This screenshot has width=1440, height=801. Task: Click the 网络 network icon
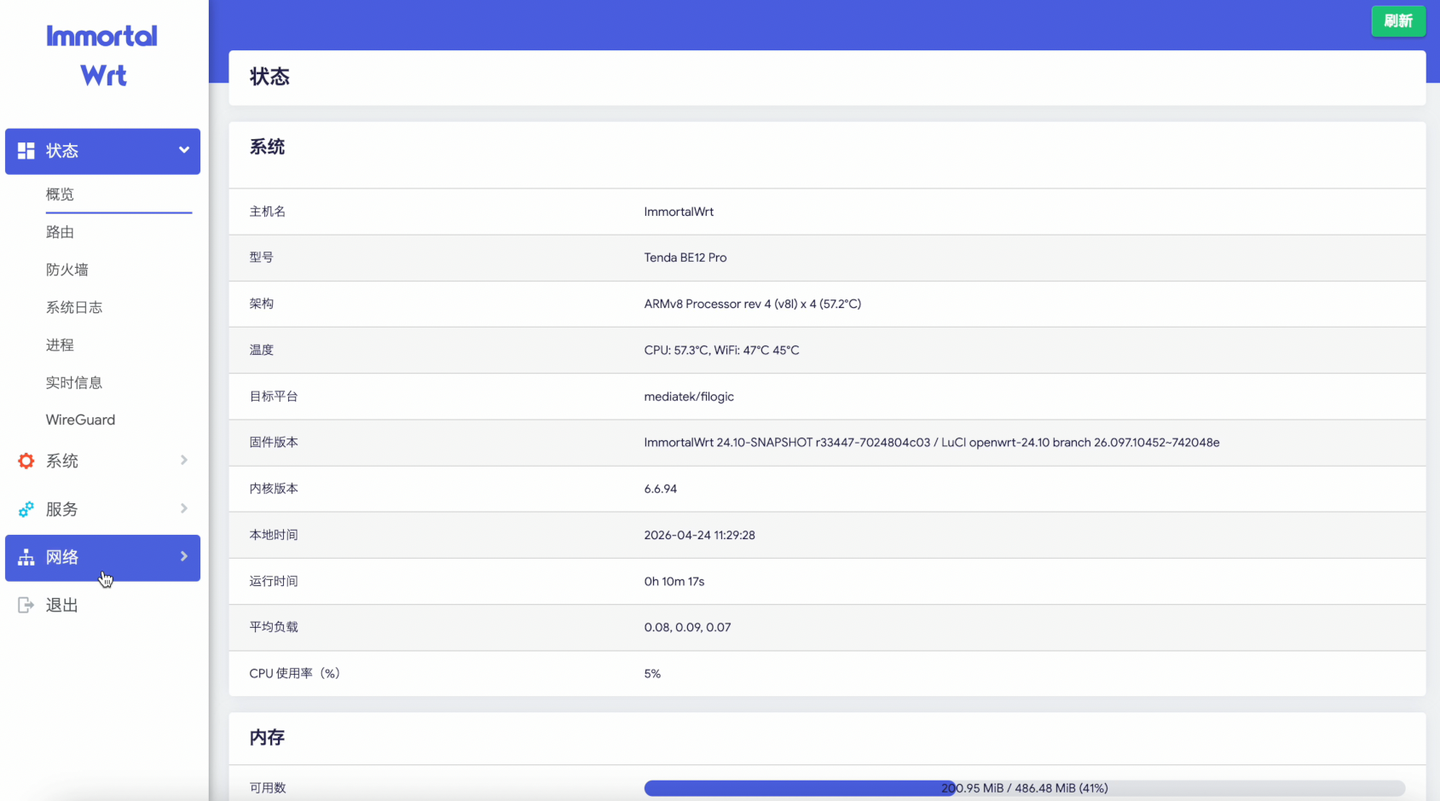[x=26, y=557]
